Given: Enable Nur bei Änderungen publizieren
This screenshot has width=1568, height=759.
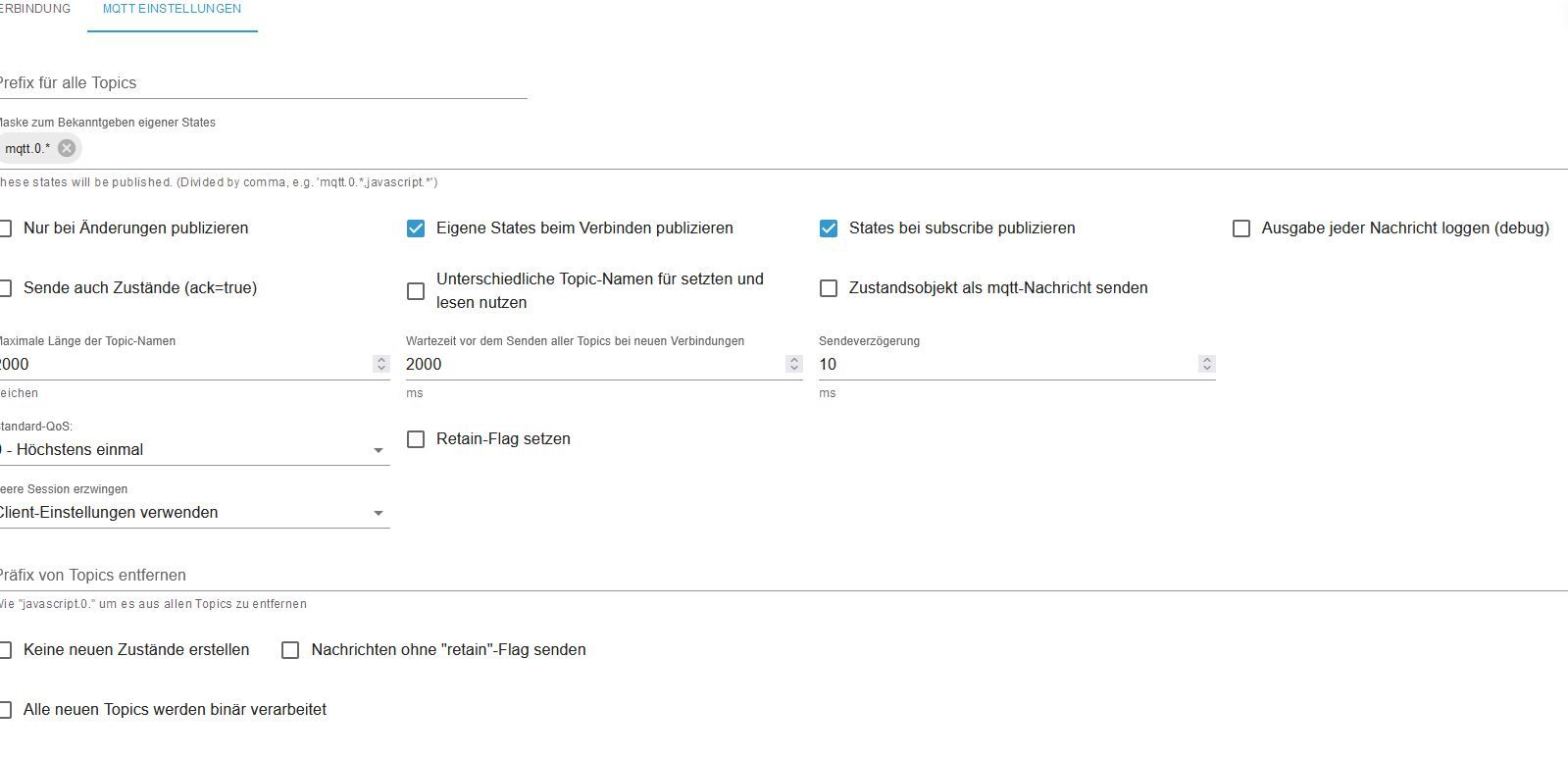Looking at the screenshot, I should click(x=6, y=228).
